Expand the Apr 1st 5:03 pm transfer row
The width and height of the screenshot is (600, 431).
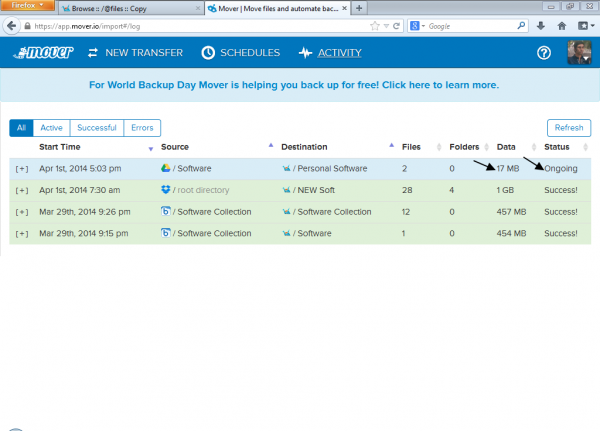22,168
